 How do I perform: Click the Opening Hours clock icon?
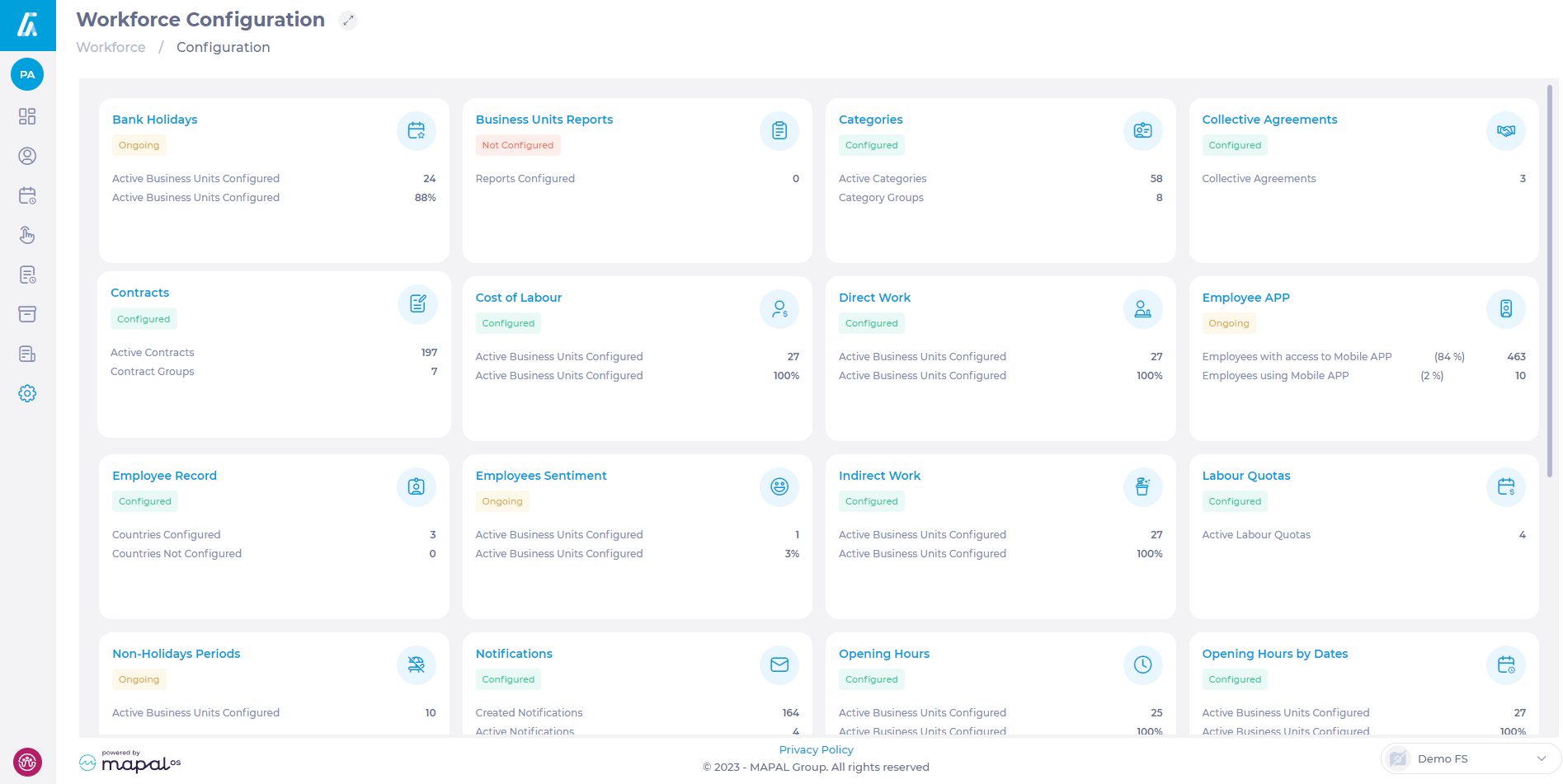click(1142, 665)
